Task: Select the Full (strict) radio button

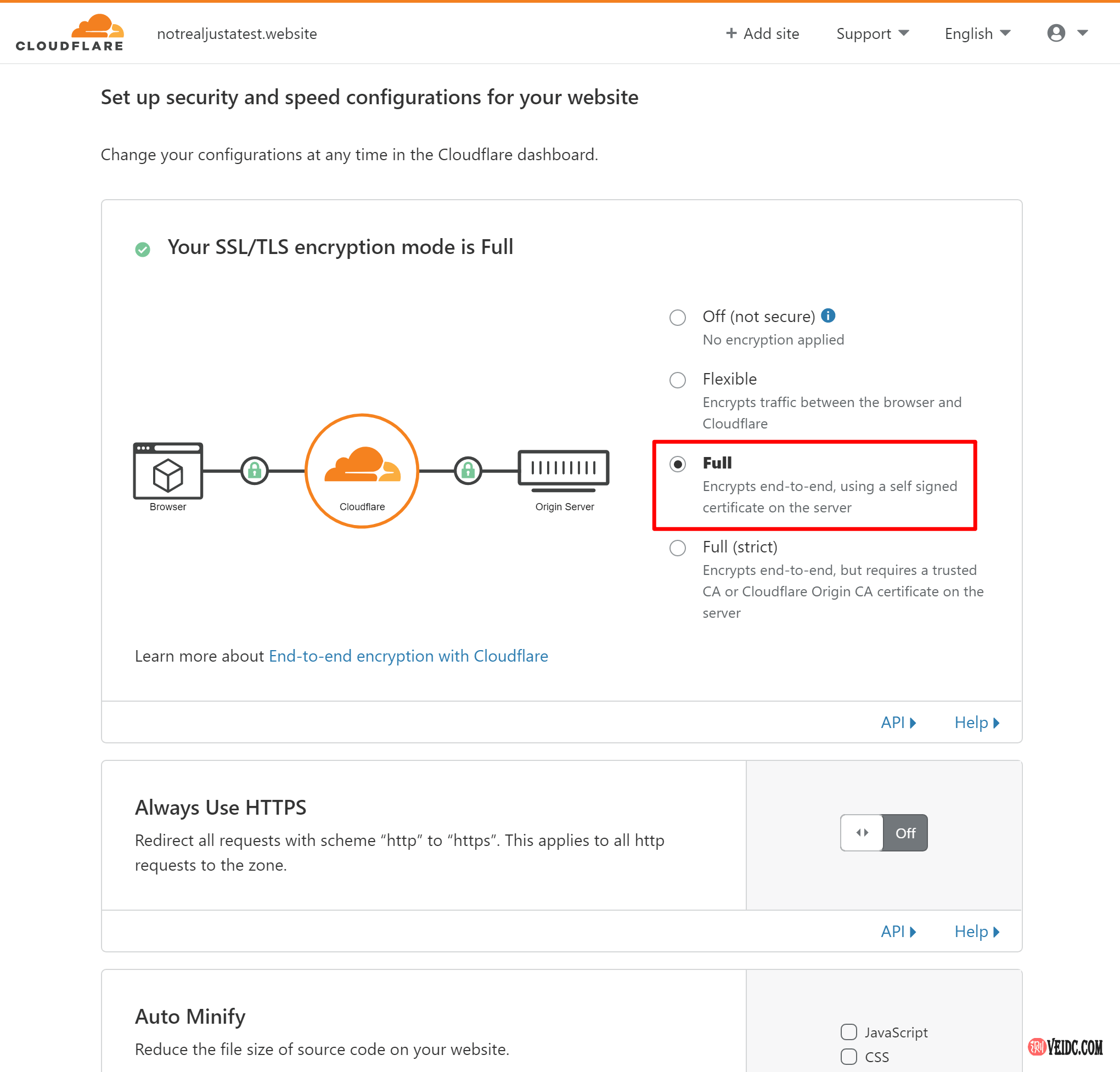Action: pos(678,548)
